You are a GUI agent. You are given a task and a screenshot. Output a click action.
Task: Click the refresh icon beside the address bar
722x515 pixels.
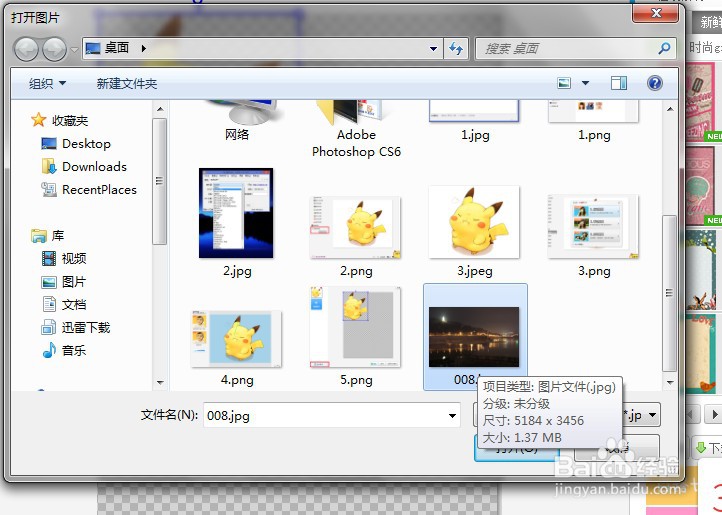pyautogui.click(x=456, y=48)
